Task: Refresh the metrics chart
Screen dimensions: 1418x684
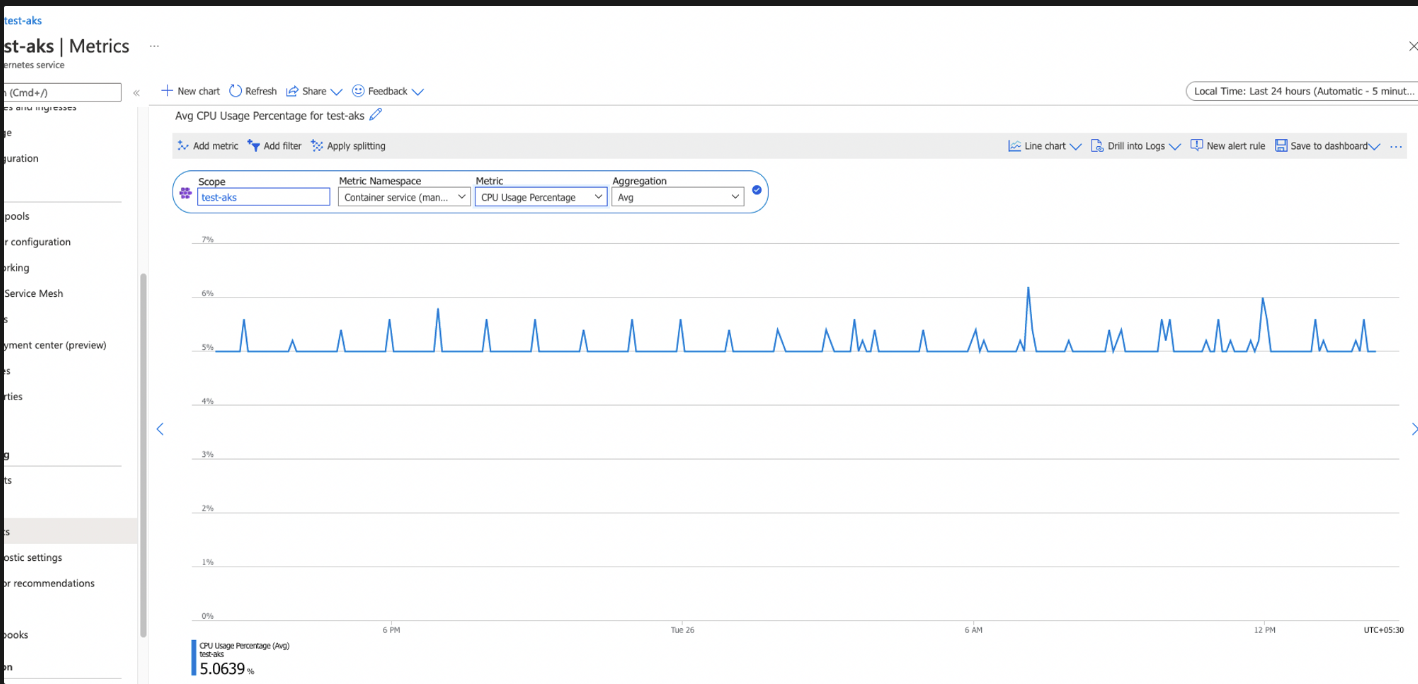Action: (253, 91)
